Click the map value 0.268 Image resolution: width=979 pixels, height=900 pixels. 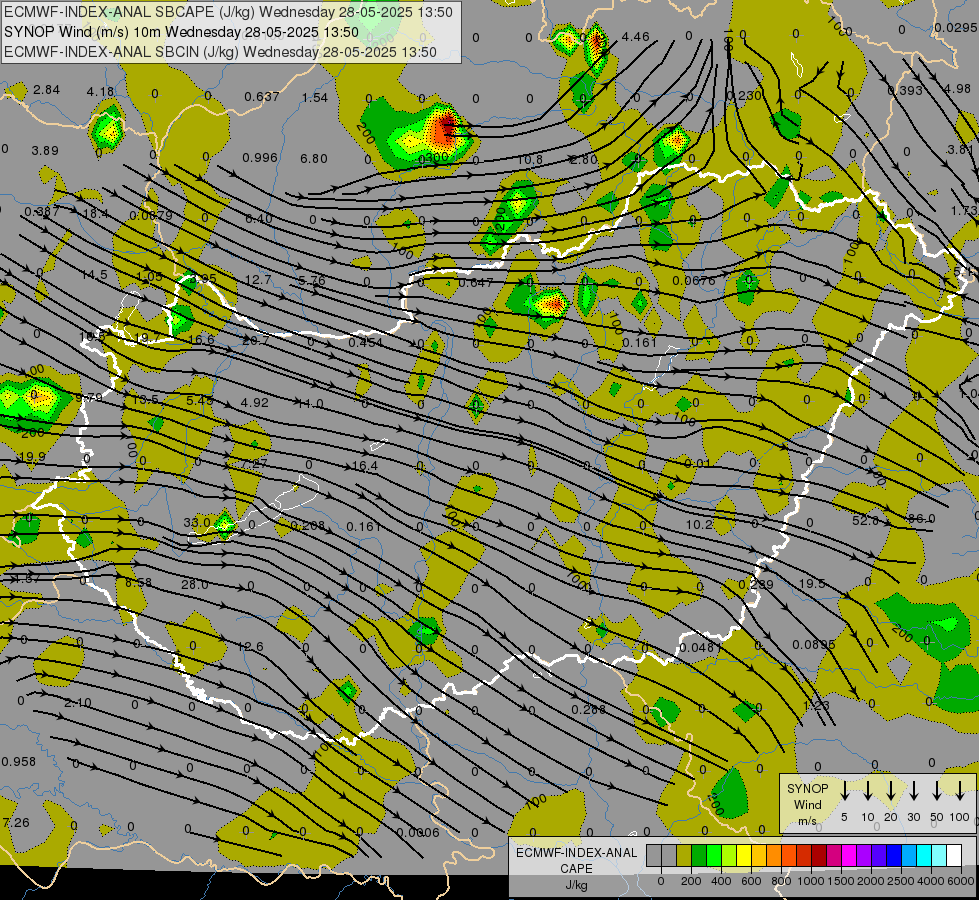pyautogui.click(x=589, y=710)
